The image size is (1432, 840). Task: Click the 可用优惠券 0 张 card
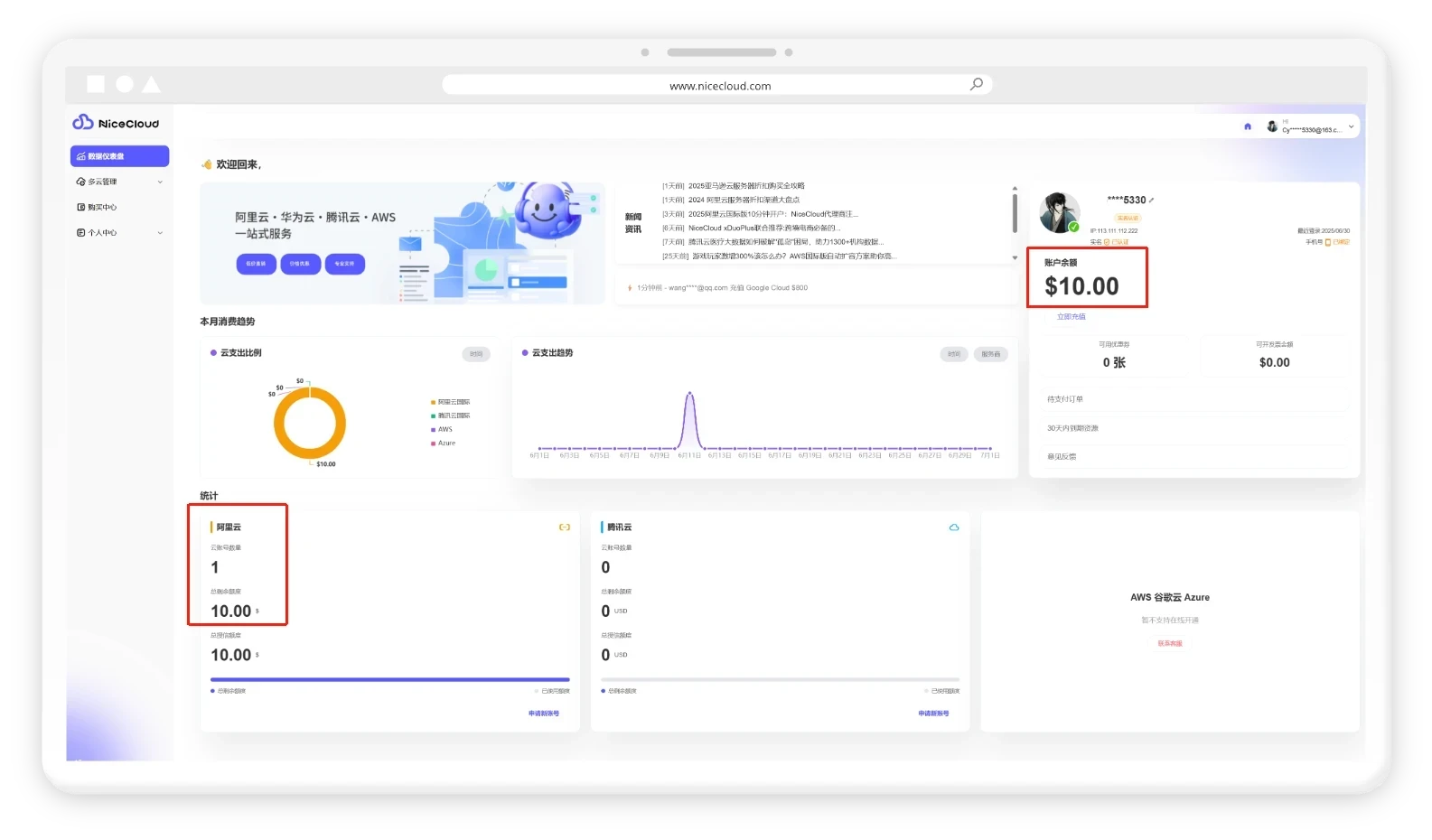click(x=1114, y=356)
